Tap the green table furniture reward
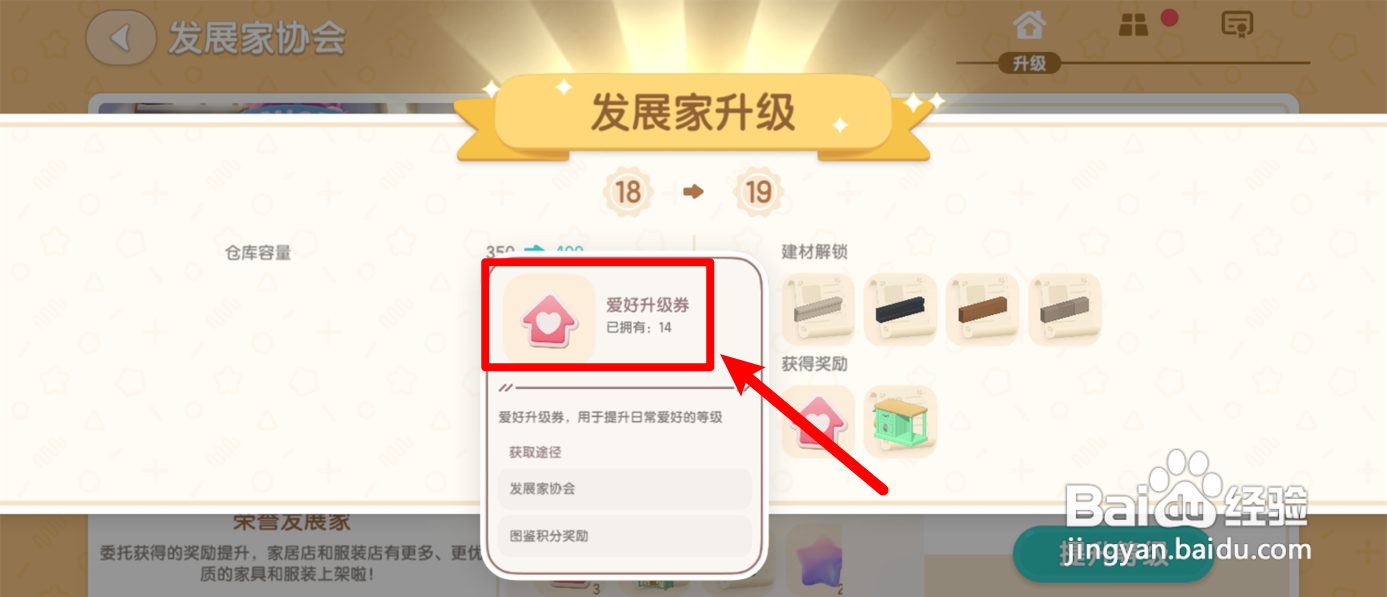Viewport: 1387px width, 597px height. 900,422
